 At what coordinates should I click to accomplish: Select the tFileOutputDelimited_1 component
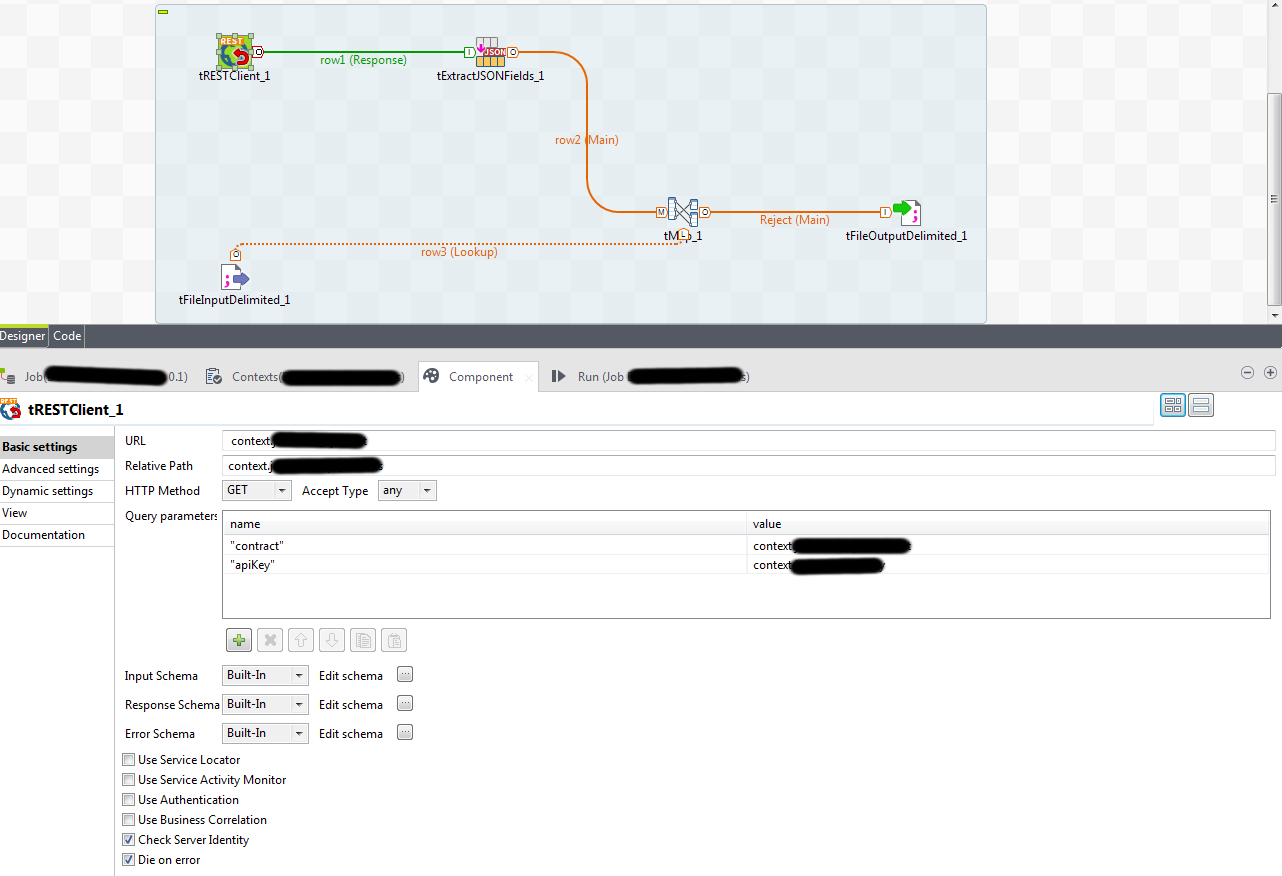coord(906,212)
